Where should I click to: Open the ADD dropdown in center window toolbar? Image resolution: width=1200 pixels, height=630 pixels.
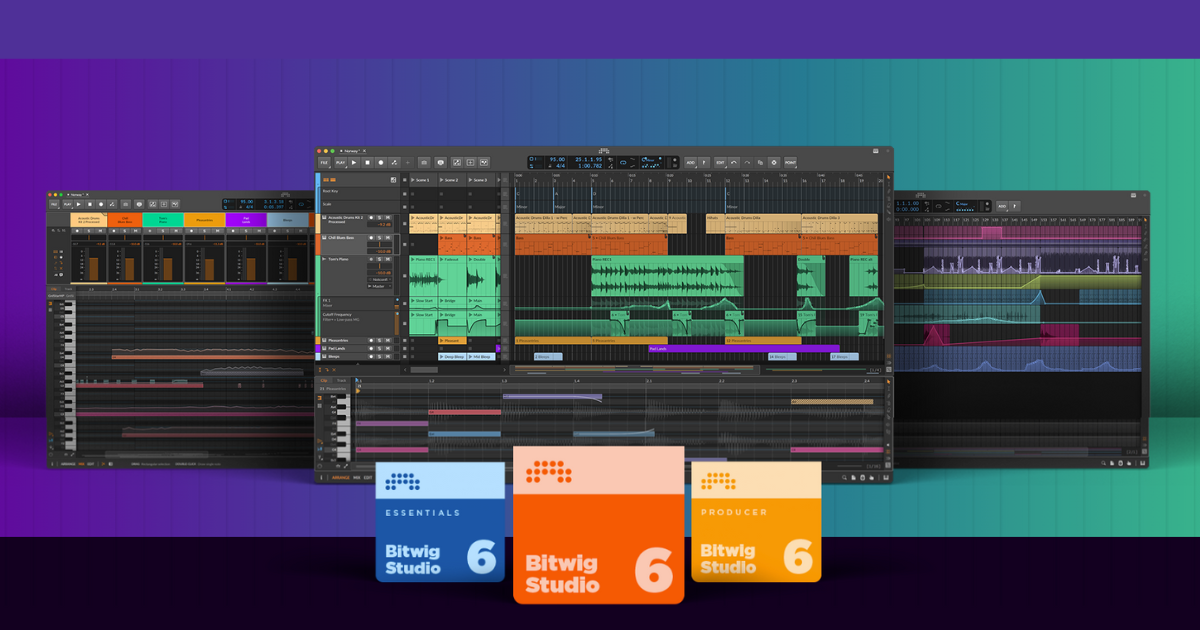pyautogui.click(x=691, y=162)
